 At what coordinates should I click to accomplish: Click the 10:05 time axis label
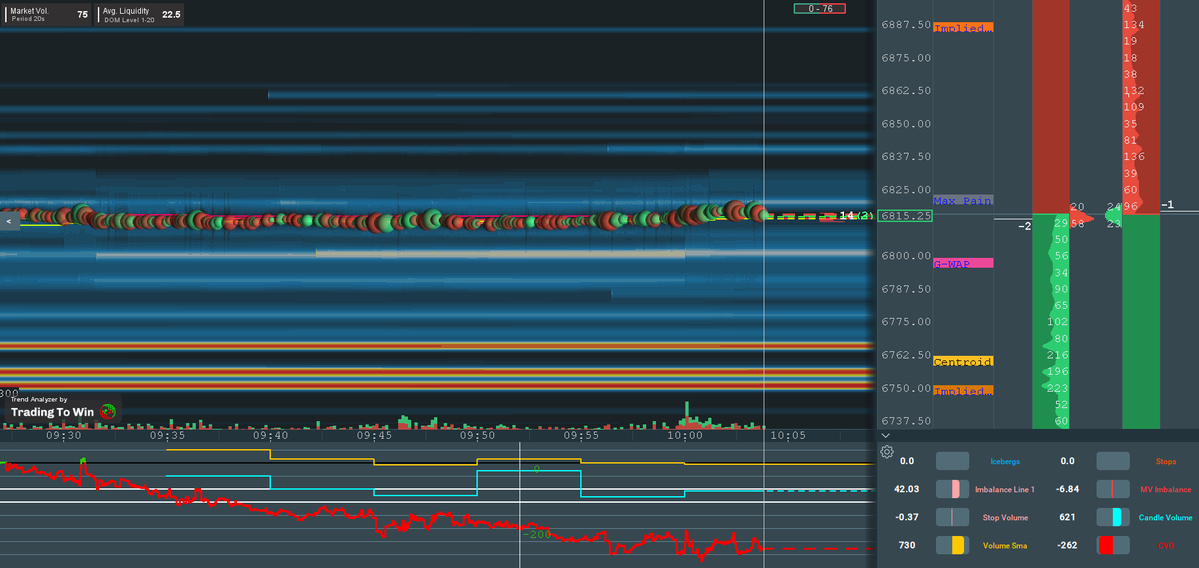coord(788,435)
